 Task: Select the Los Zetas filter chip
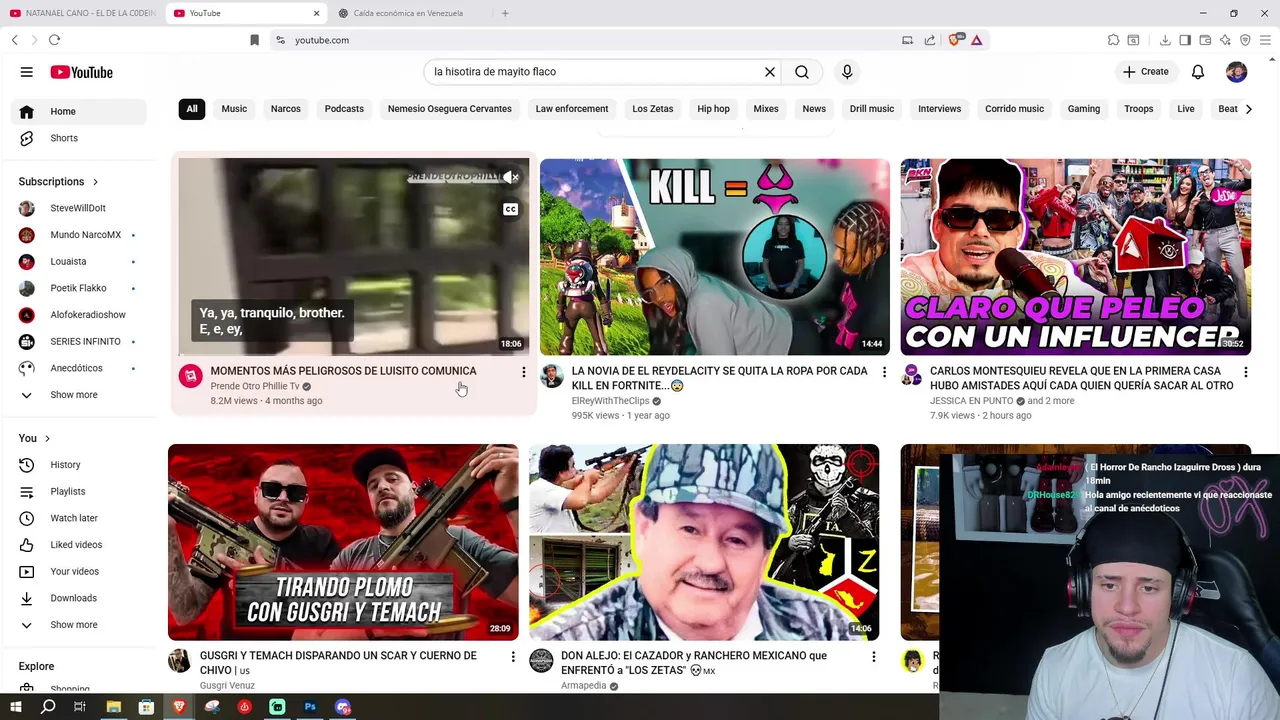coord(653,109)
